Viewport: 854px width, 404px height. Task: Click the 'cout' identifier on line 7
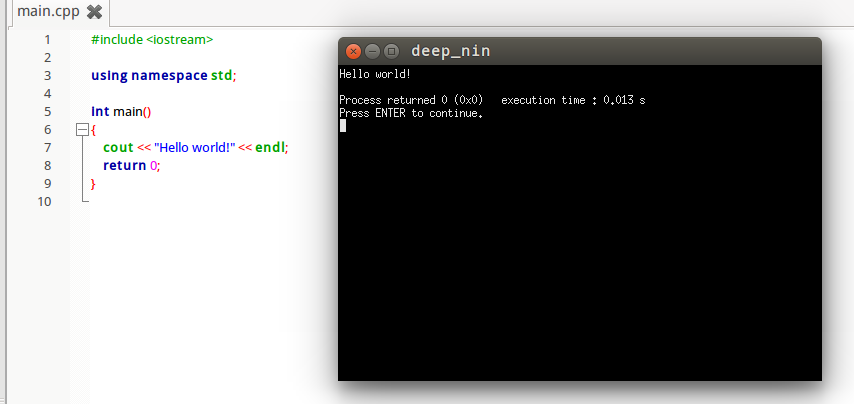point(118,148)
